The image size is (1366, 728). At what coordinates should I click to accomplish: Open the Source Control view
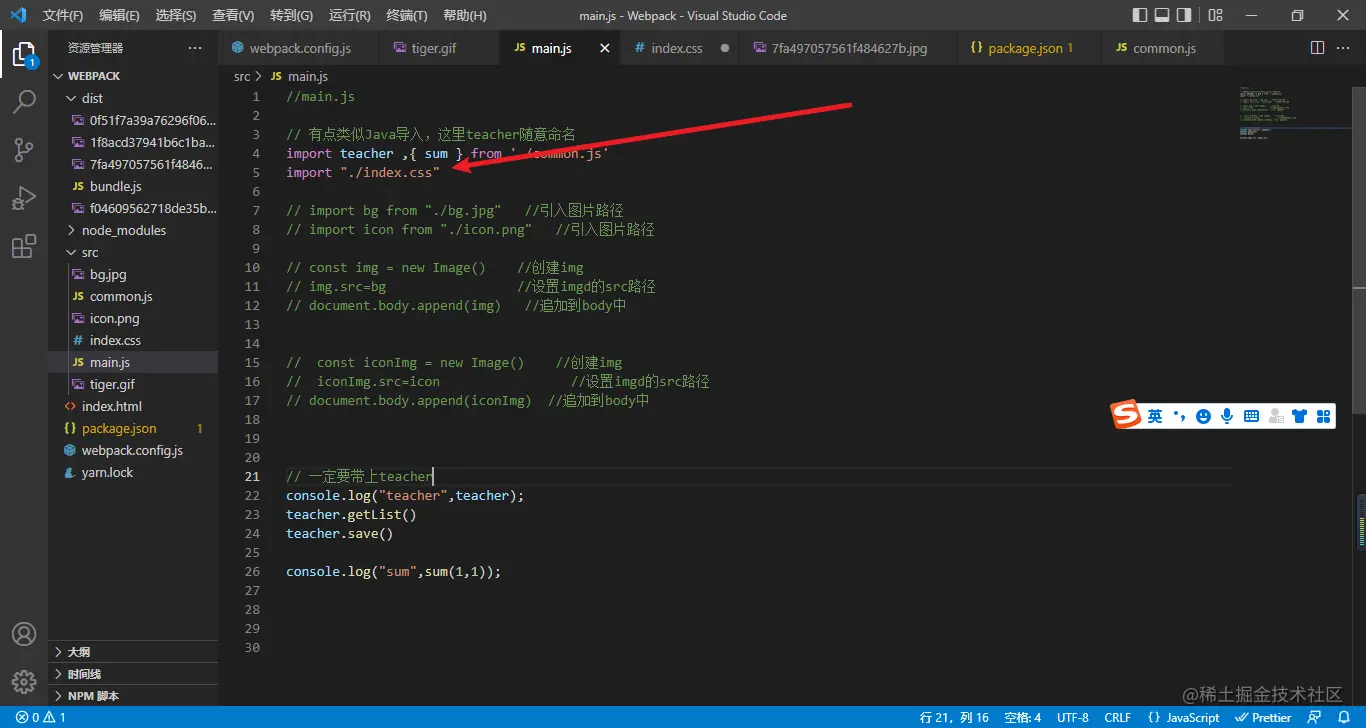coord(24,150)
